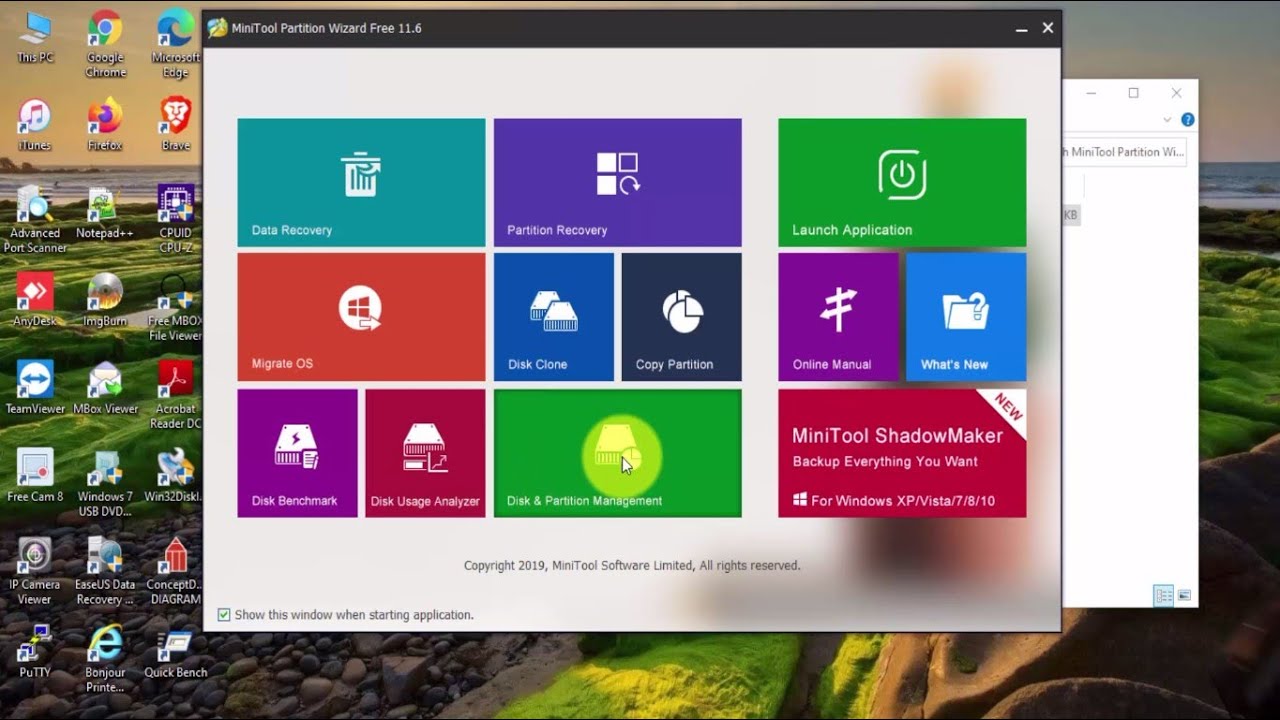
Task: Open Notepad++ desktop shortcut
Action: click(x=105, y=213)
